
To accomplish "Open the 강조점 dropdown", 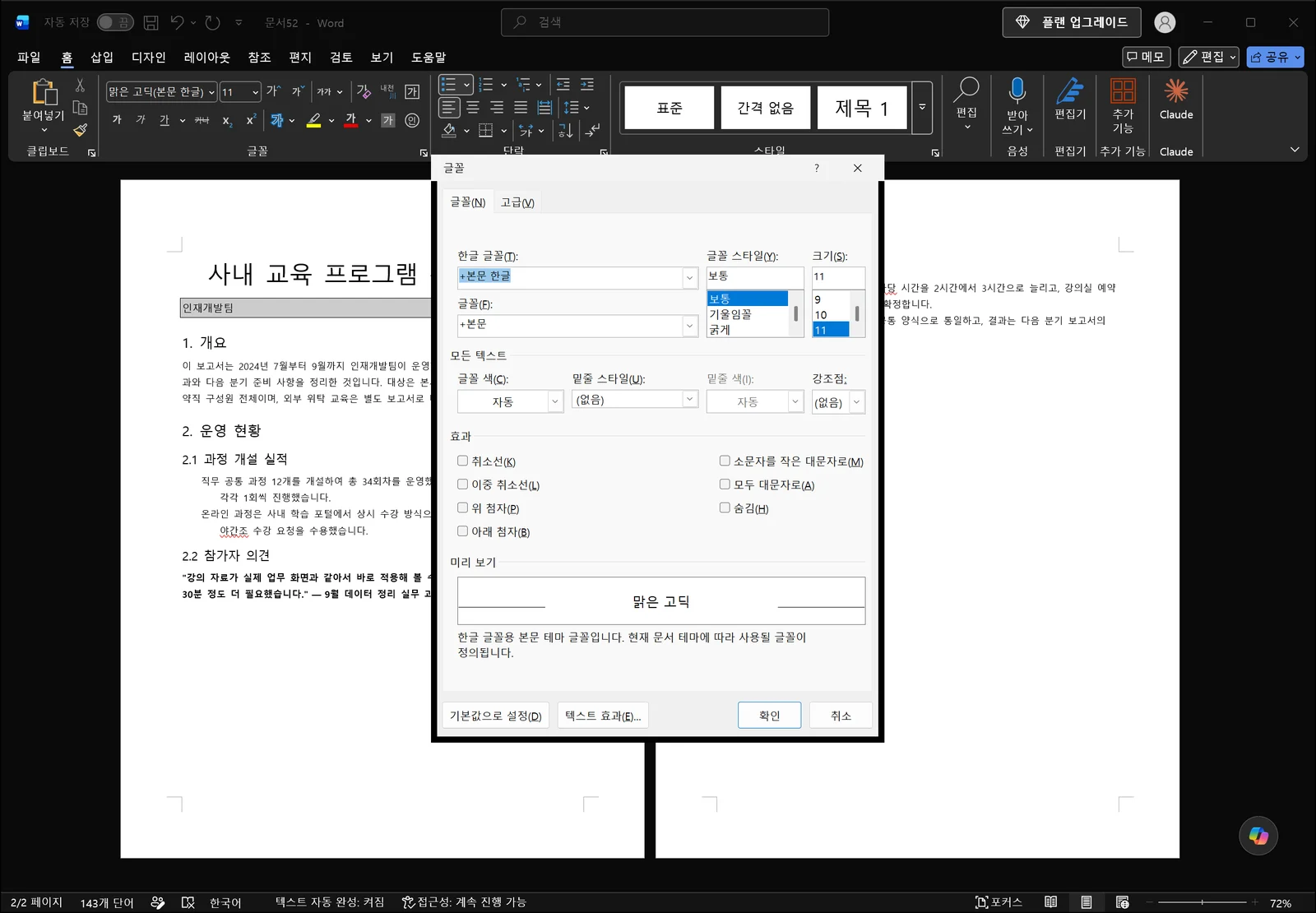I will click(x=856, y=402).
